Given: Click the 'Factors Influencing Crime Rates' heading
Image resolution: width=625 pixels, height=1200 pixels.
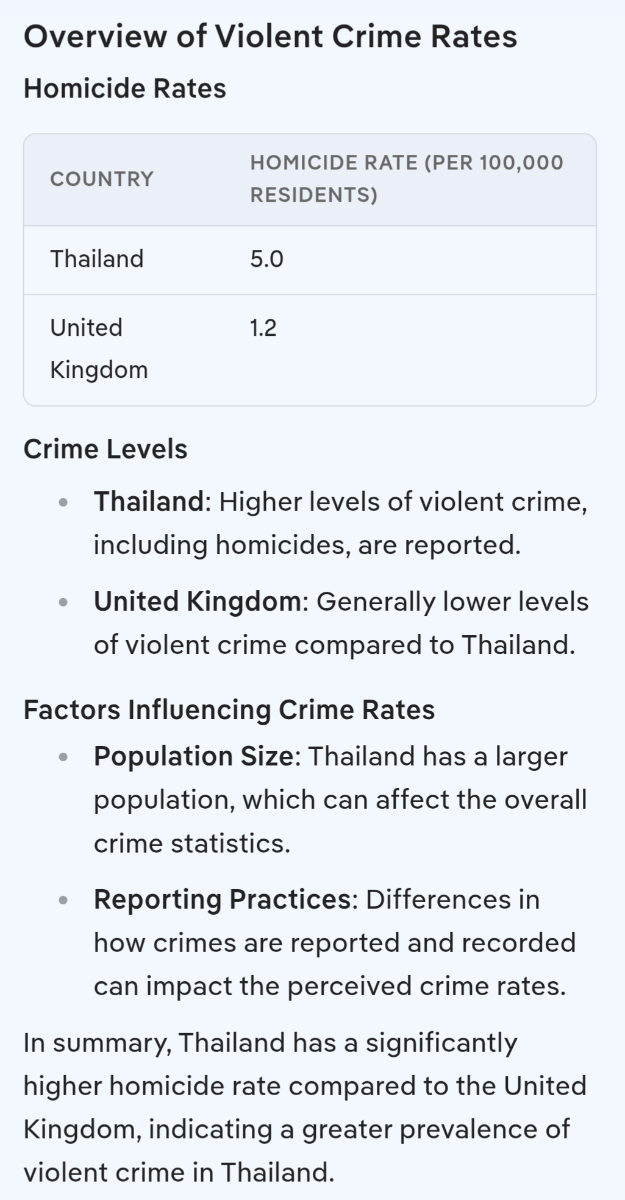Looking at the screenshot, I should [x=229, y=710].
